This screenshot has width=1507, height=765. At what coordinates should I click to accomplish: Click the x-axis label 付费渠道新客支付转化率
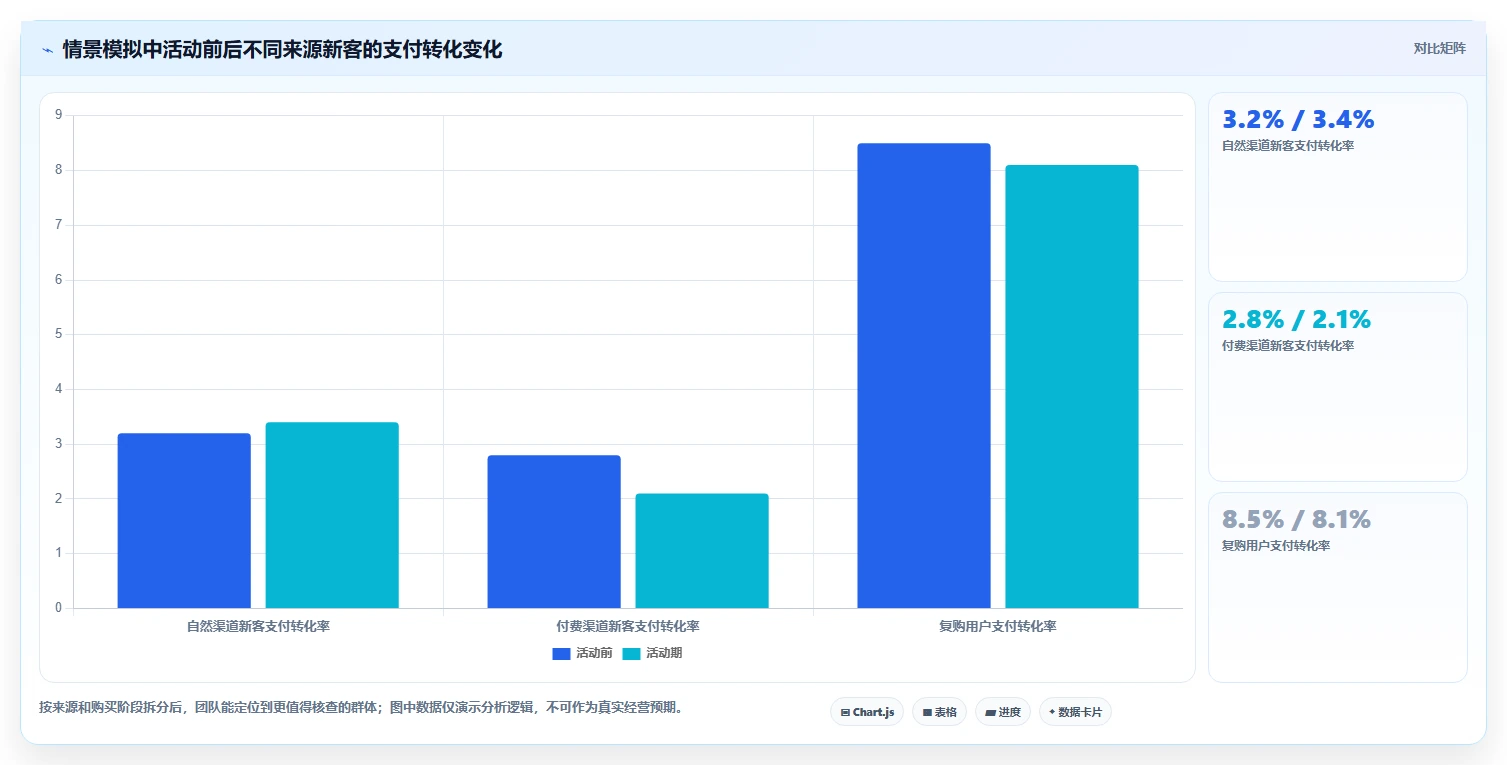(x=628, y=626)
